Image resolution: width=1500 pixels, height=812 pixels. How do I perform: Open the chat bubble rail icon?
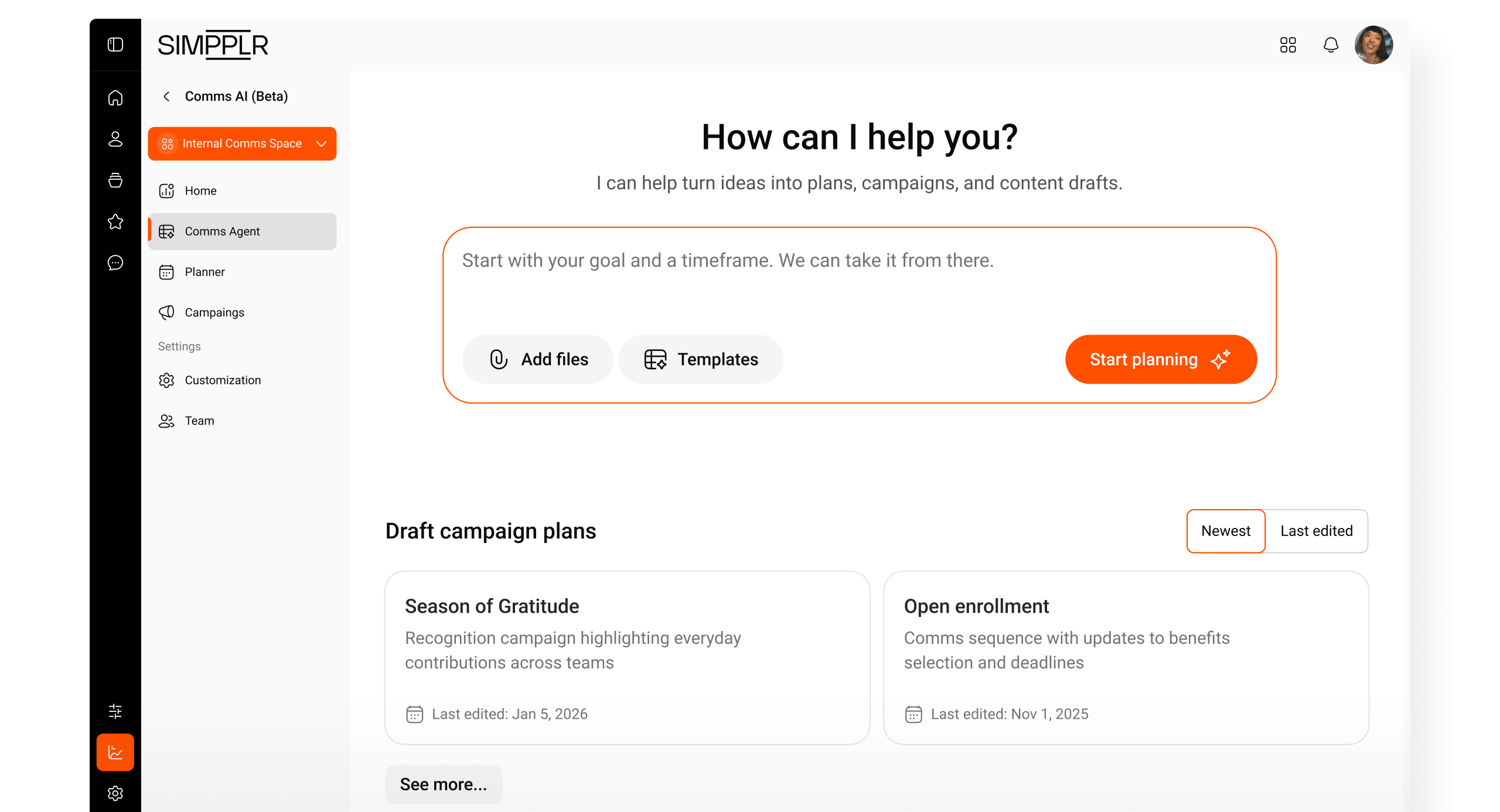(x=115, y=262)
